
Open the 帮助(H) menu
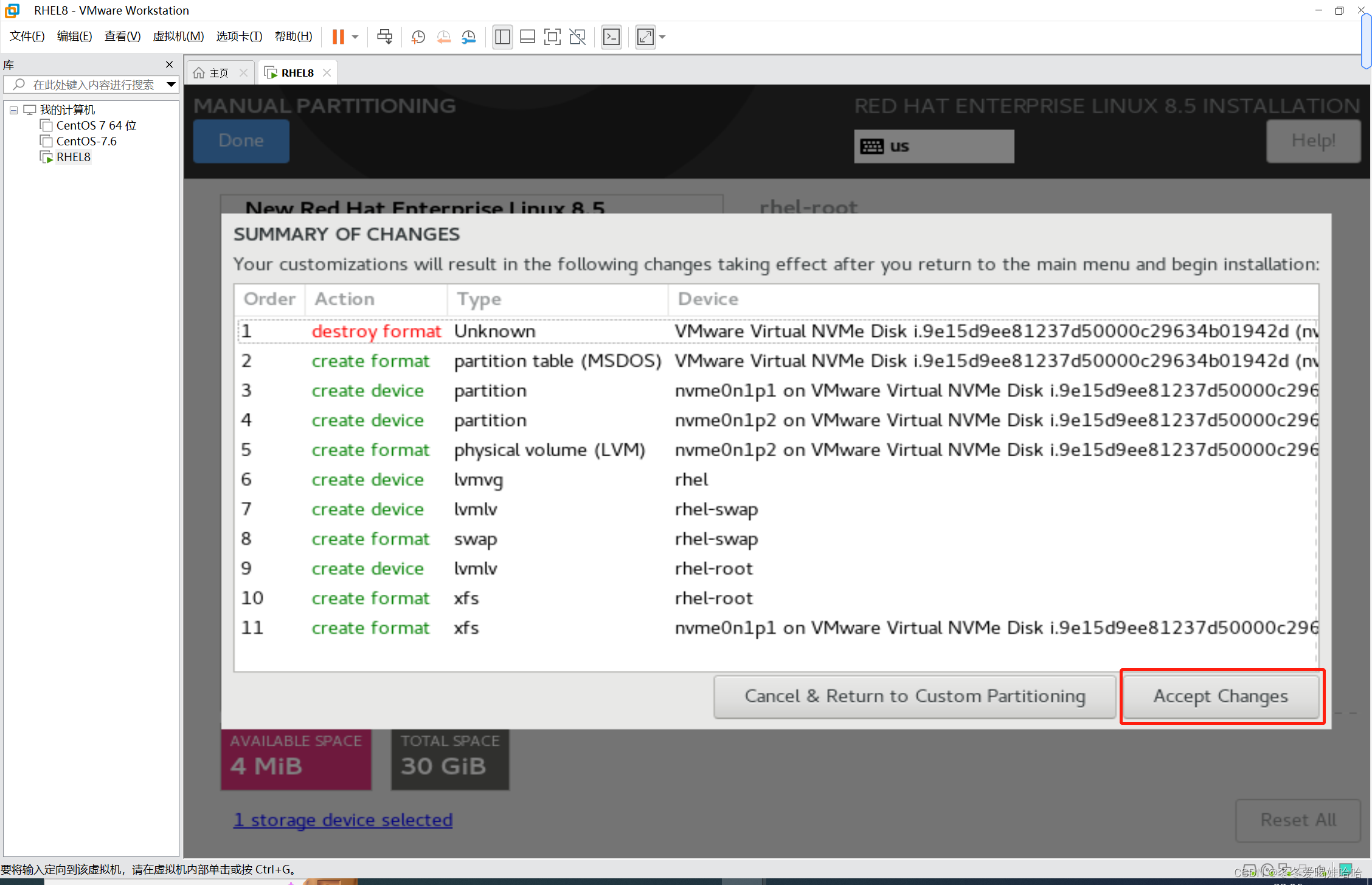pyautogui.click(x=293, y=36)
